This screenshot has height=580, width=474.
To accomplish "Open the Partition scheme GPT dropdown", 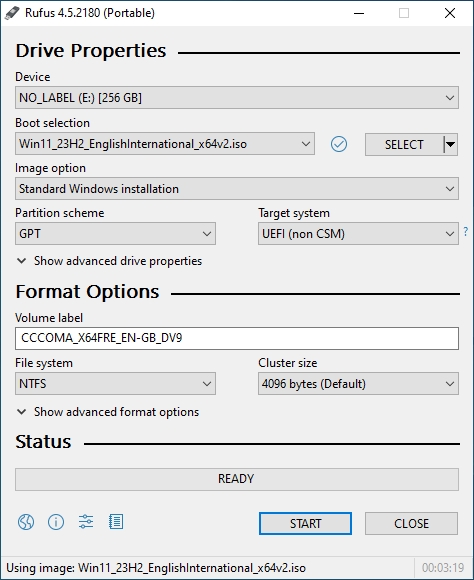I will [115, 234].
